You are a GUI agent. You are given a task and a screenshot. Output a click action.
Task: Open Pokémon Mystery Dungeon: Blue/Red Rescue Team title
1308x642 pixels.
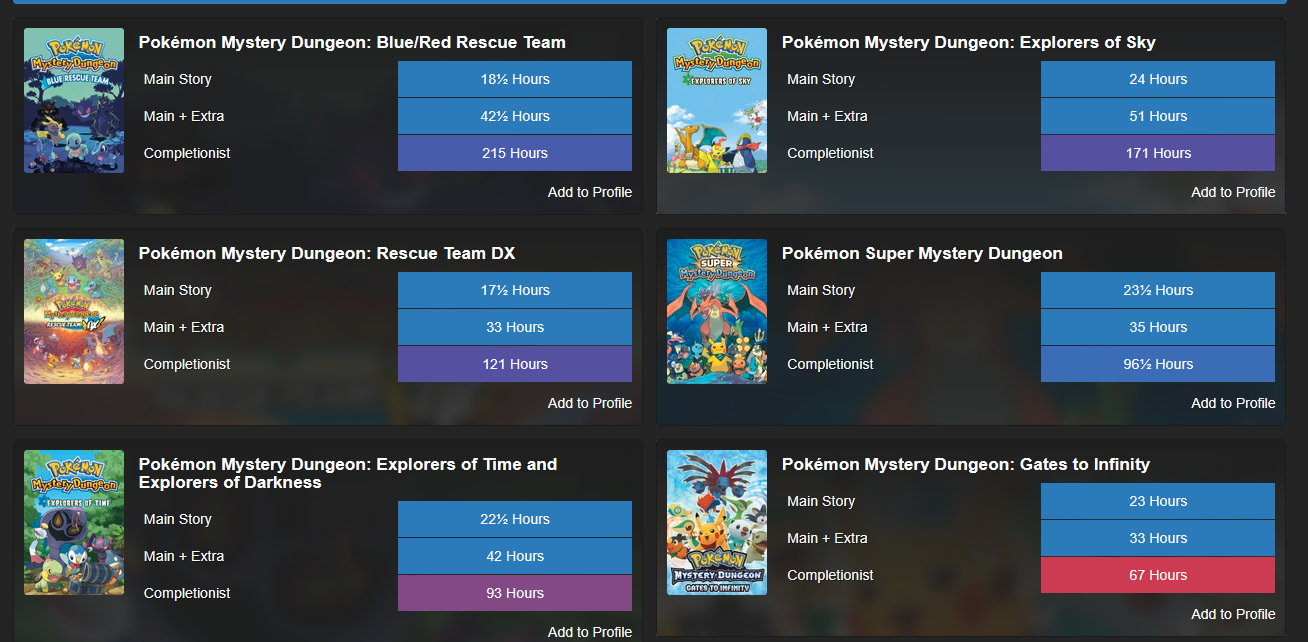click(x=352, y=43)
